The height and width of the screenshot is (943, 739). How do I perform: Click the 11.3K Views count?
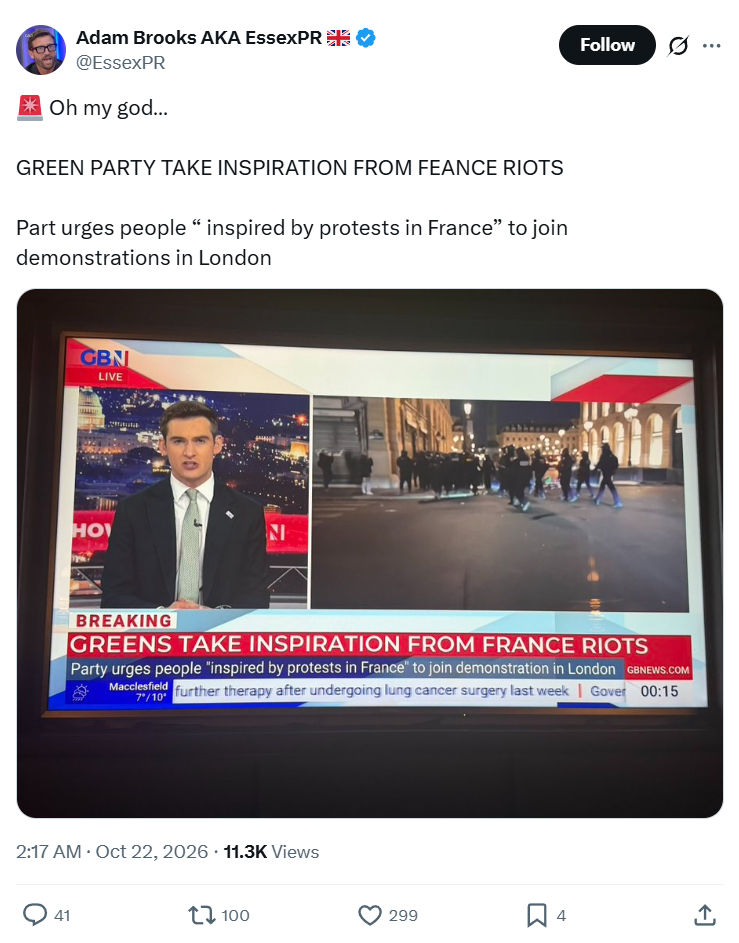(271, 852)
